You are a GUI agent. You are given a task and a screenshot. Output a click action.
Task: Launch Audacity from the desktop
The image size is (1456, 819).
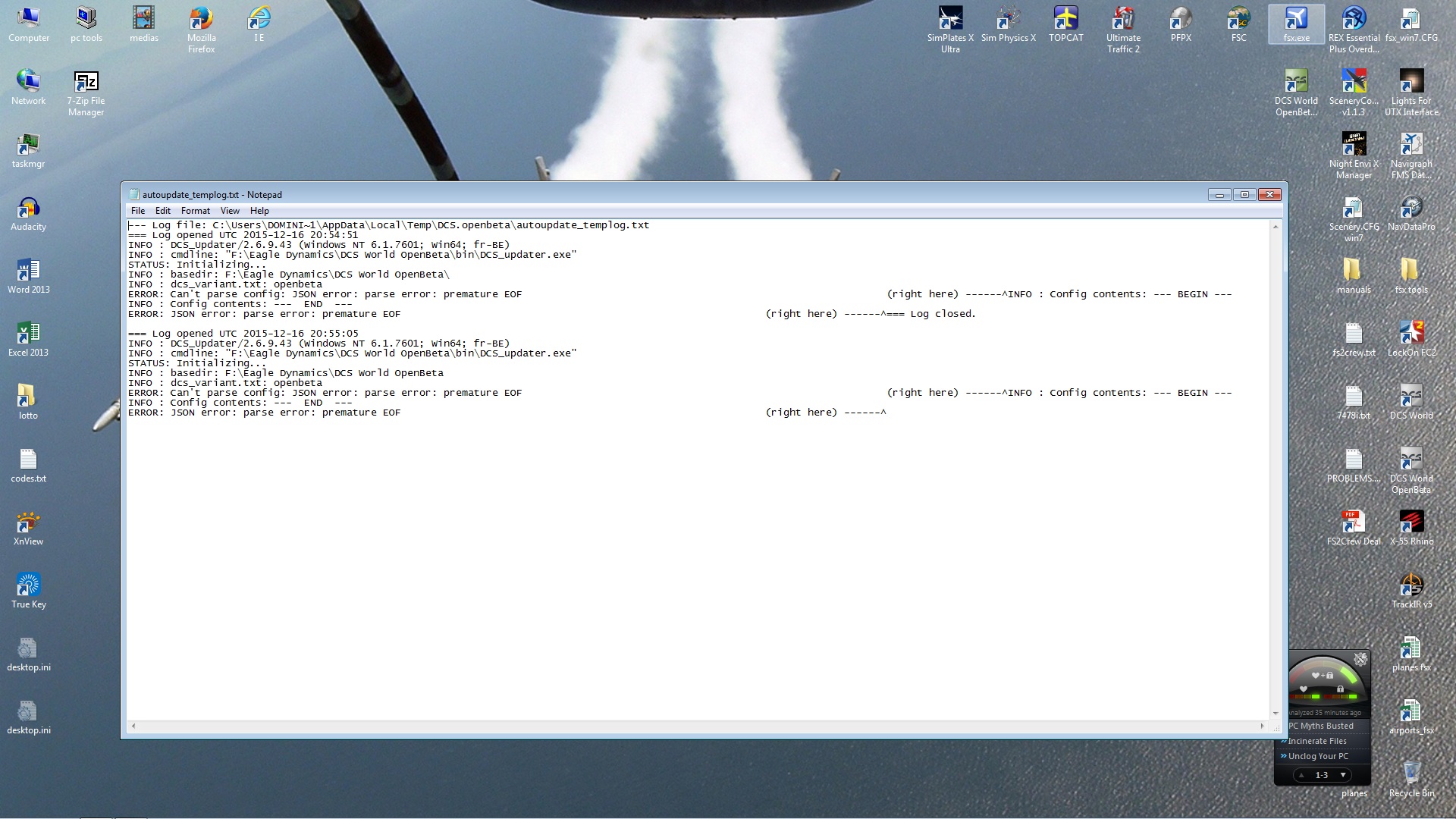click(28, 213)
